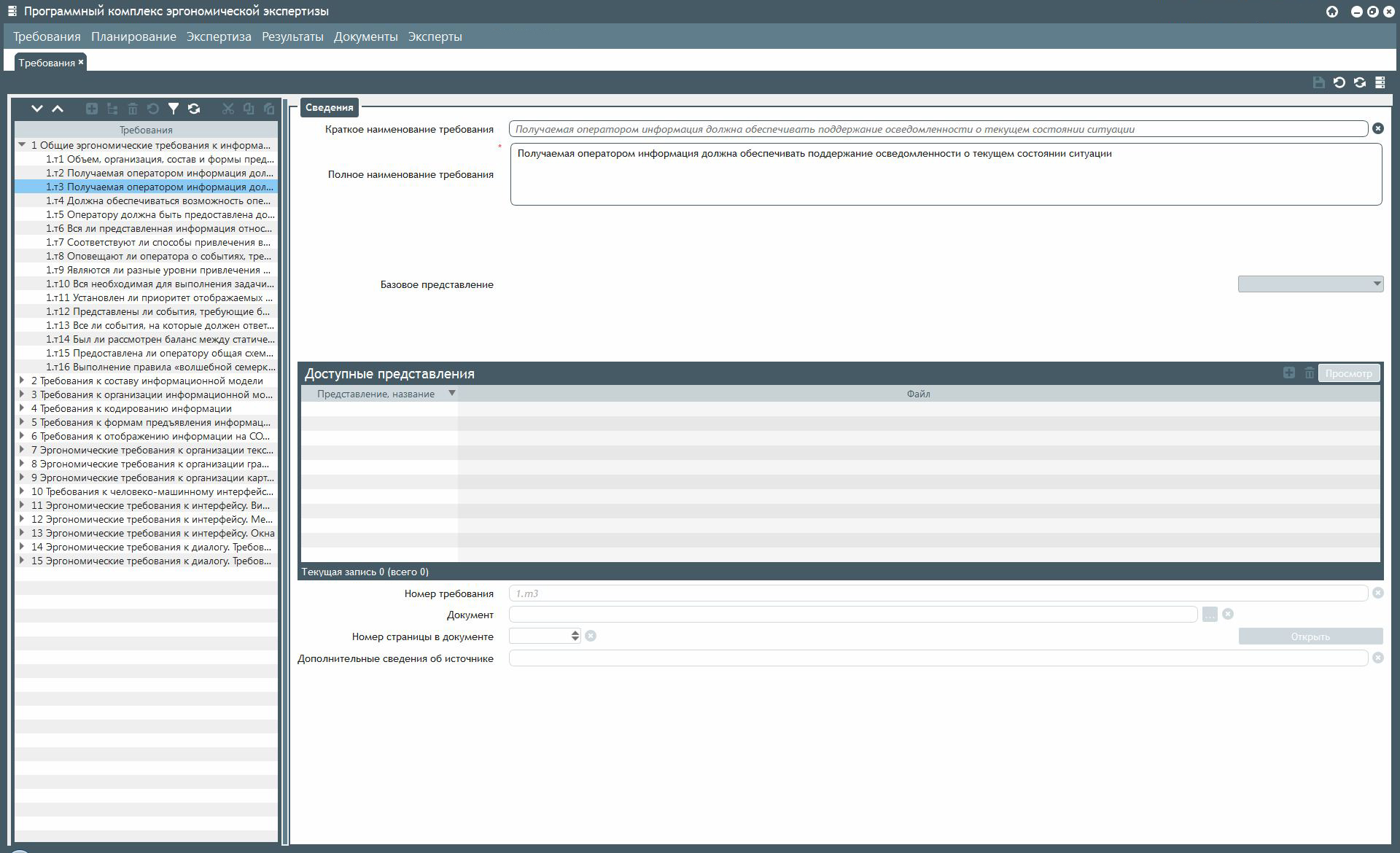This screenshot has height=853, width=1400.
Task: Add a representation with the plus icon
Action: tap(1289, 373)
